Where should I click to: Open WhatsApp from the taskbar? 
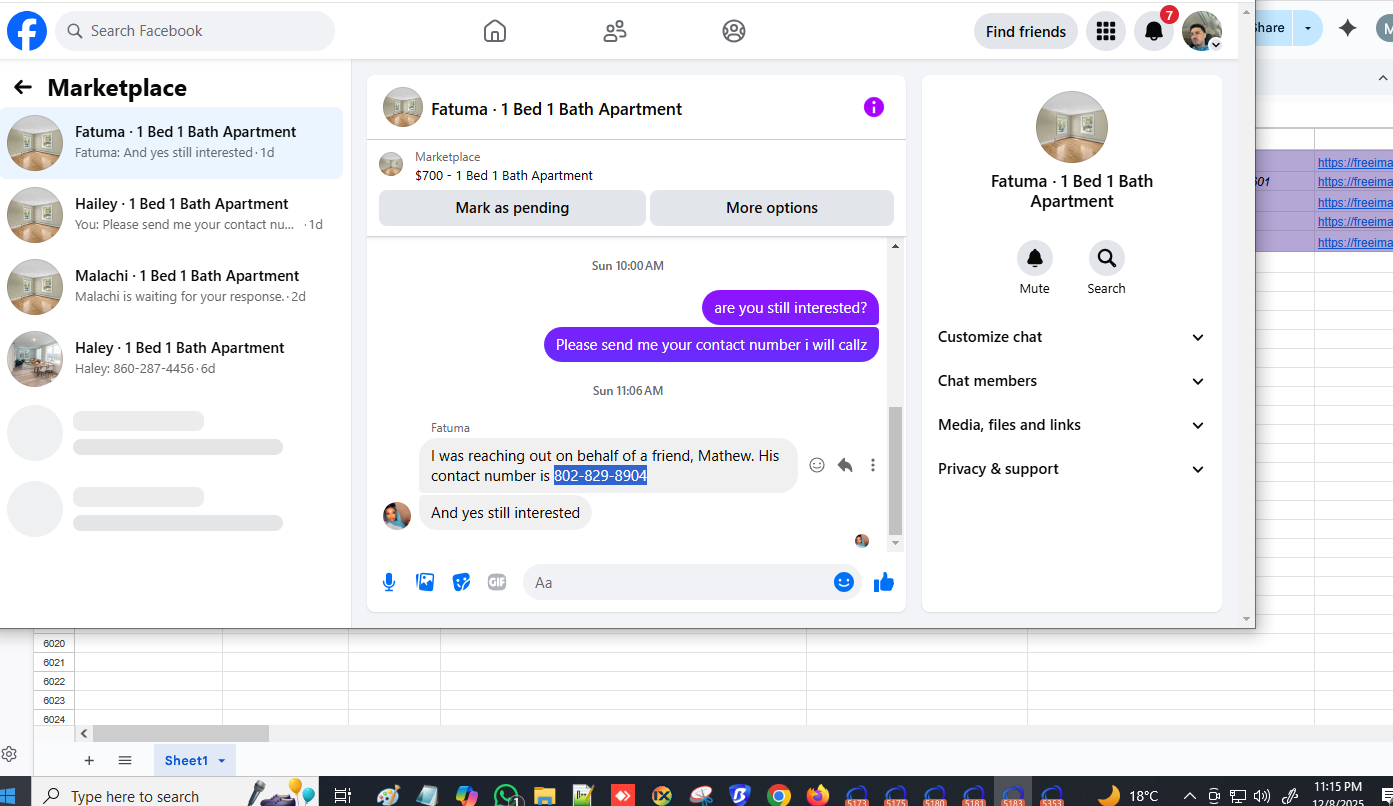coord(506,796)
